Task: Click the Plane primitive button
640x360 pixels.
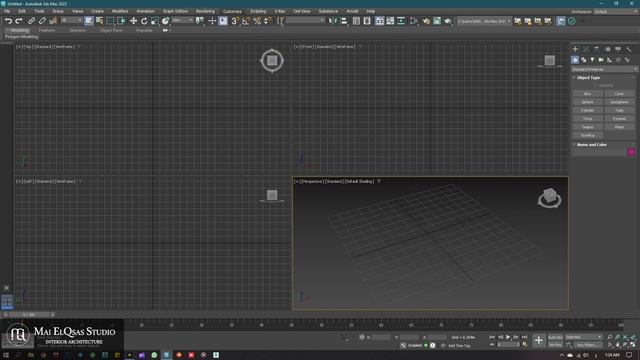Action: [619, 127]
